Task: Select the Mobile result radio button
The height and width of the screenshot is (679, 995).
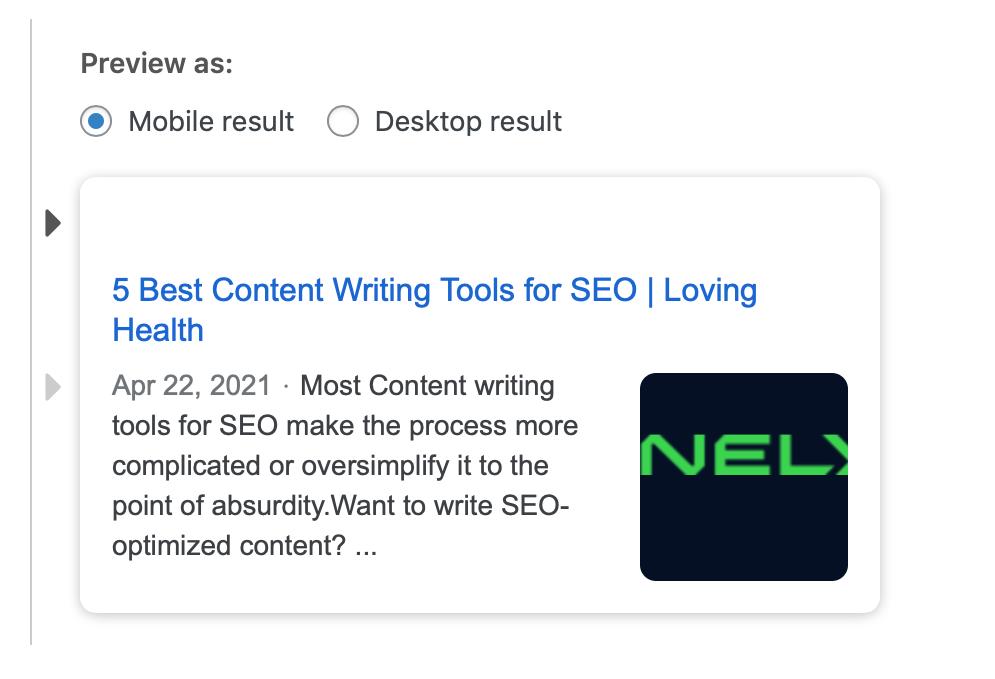Action: pyautogui.click(x=96, y=122)
